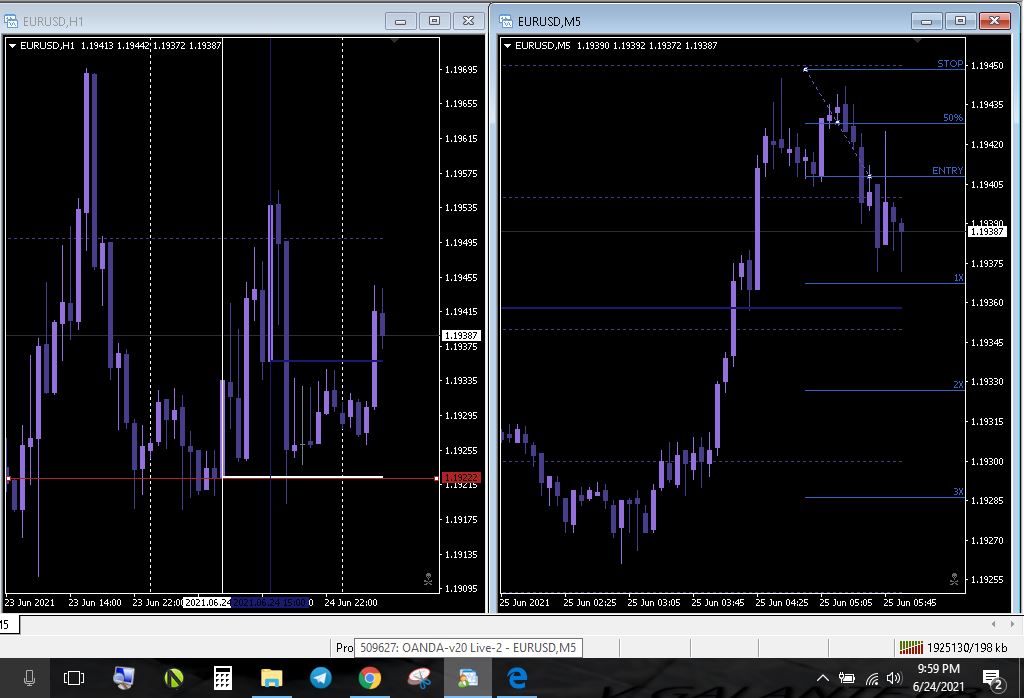Show hidden system tray icons

tap(823, 678)
